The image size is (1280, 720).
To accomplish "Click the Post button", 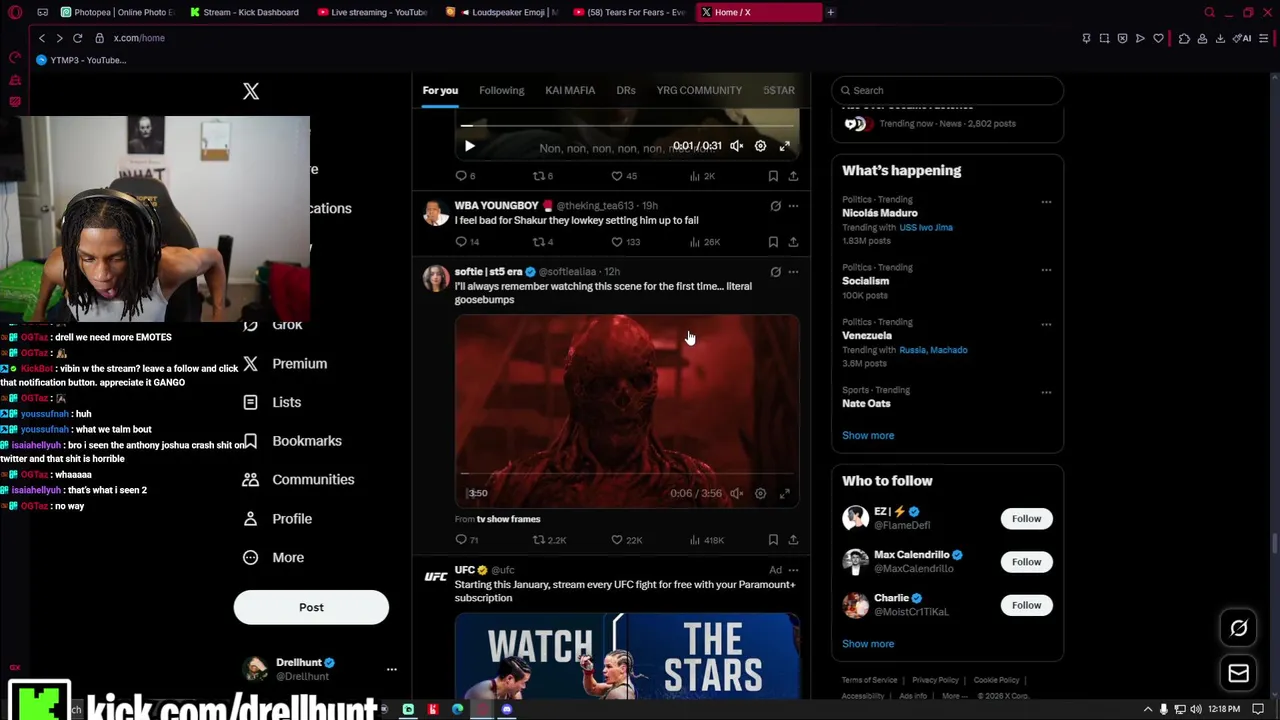I will coord(311,608).
